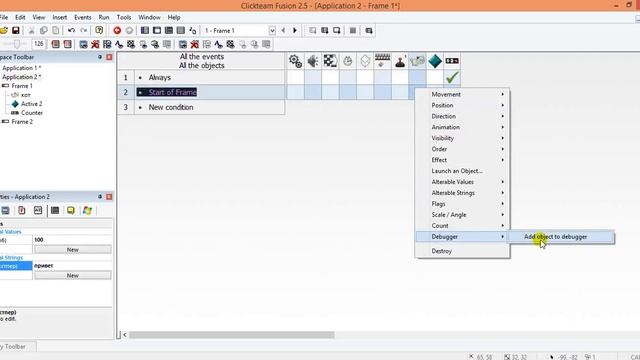Open the Events menu
The height and width of the screenshot is (360, 640).
point(83,18)
